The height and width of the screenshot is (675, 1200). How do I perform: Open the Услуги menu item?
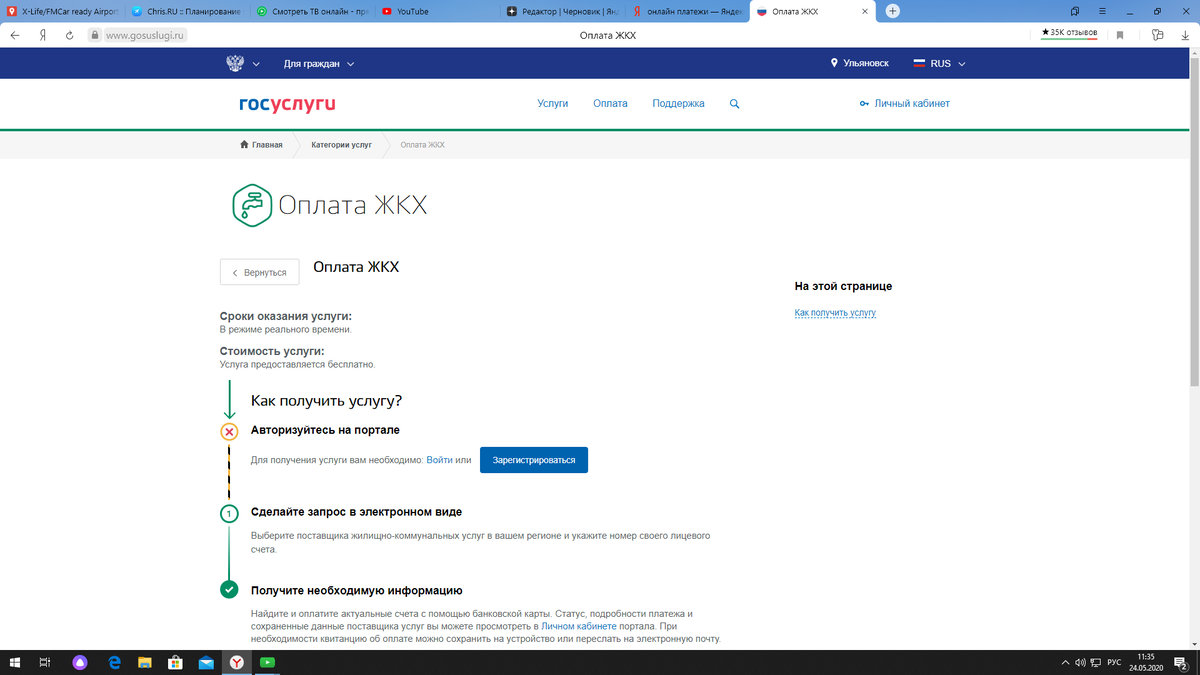coord(552,104)
